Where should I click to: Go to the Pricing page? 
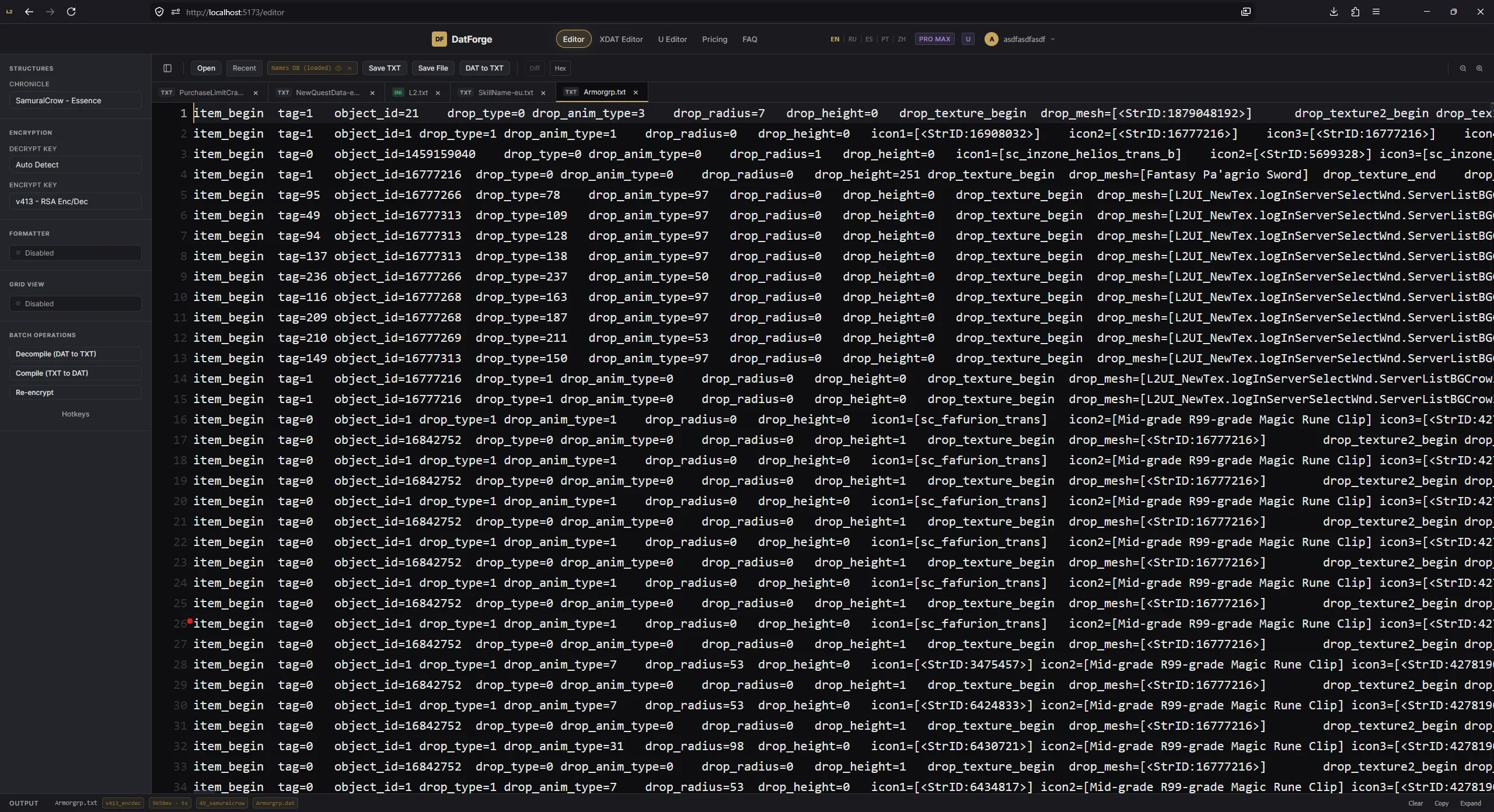(714, 39)
